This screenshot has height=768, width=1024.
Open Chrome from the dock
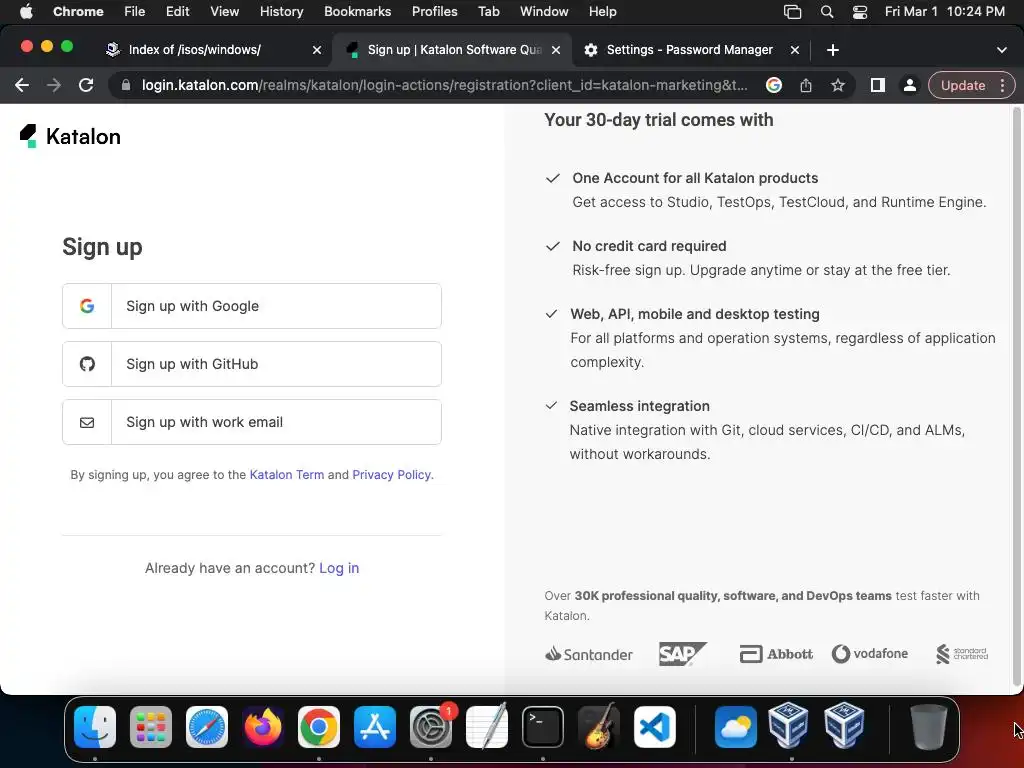pyautogui.click(x=319, y=727)
